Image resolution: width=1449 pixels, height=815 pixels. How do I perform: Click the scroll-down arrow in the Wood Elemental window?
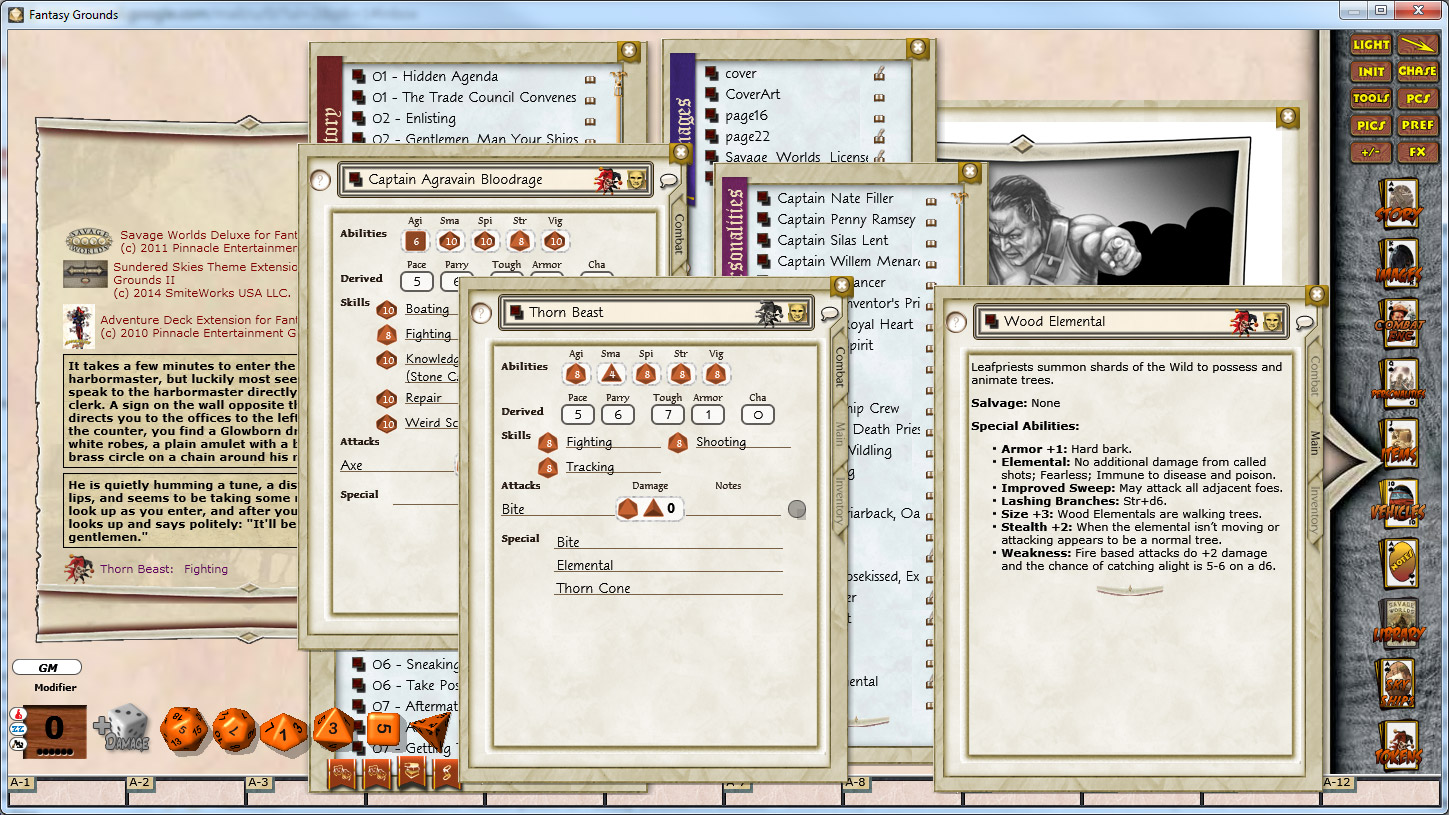click(x=1130, y=589)
